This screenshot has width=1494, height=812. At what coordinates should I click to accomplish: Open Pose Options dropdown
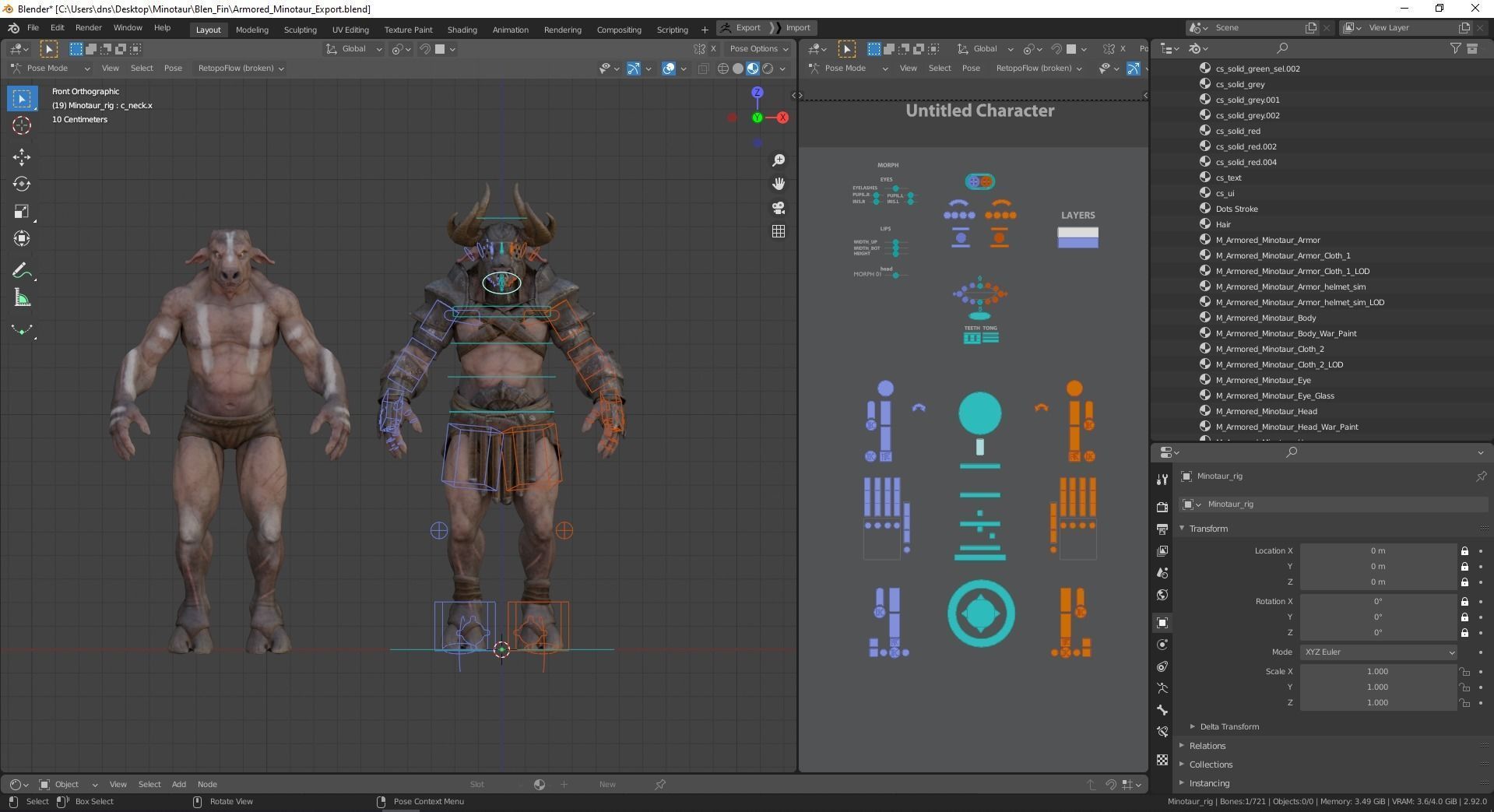758,49
